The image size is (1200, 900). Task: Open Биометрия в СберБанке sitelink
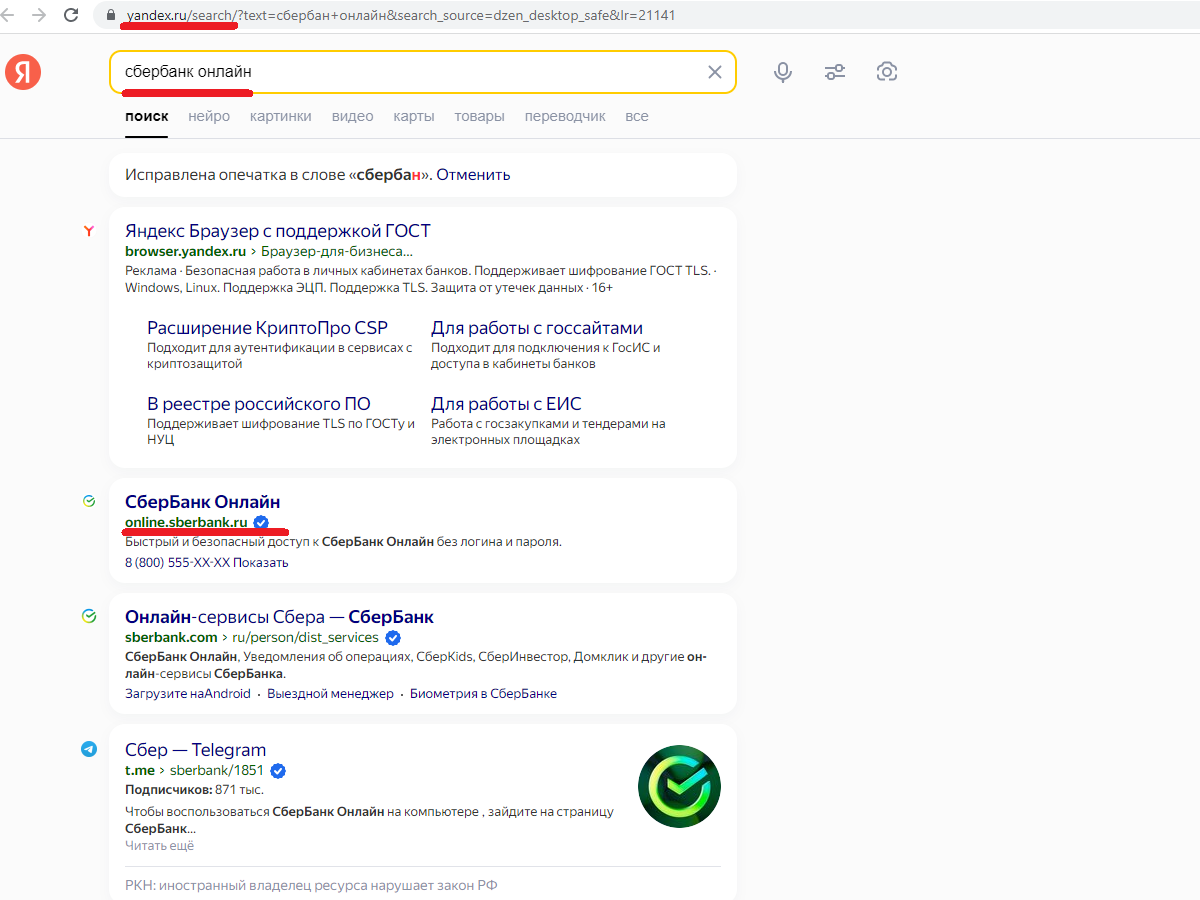coord(483,693)
